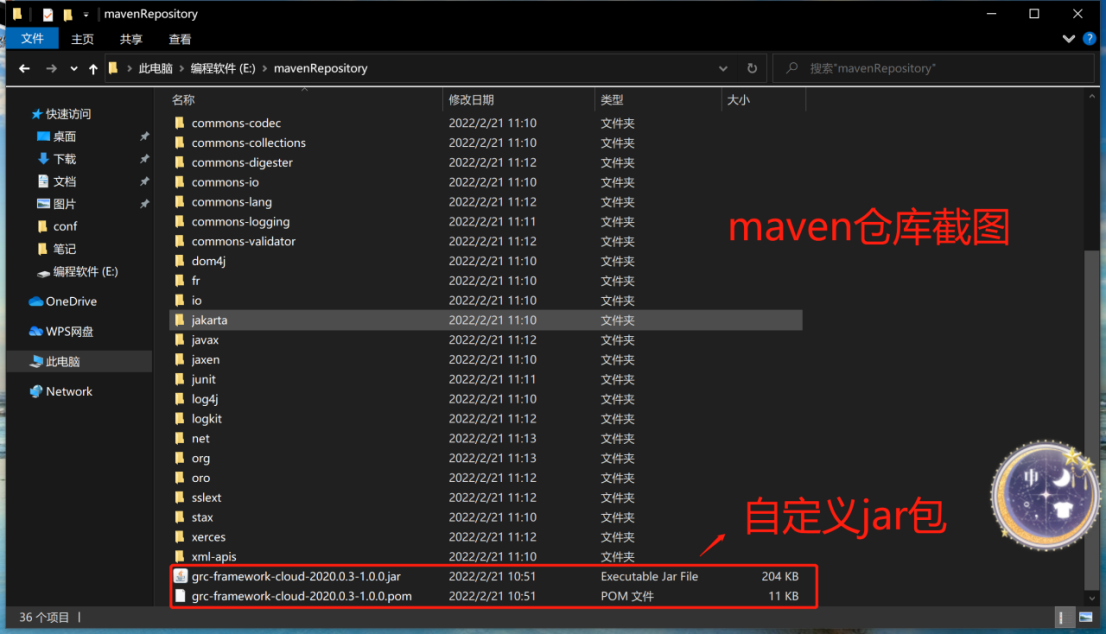Open 文档 in the sidebar

[x=64, y=181]
